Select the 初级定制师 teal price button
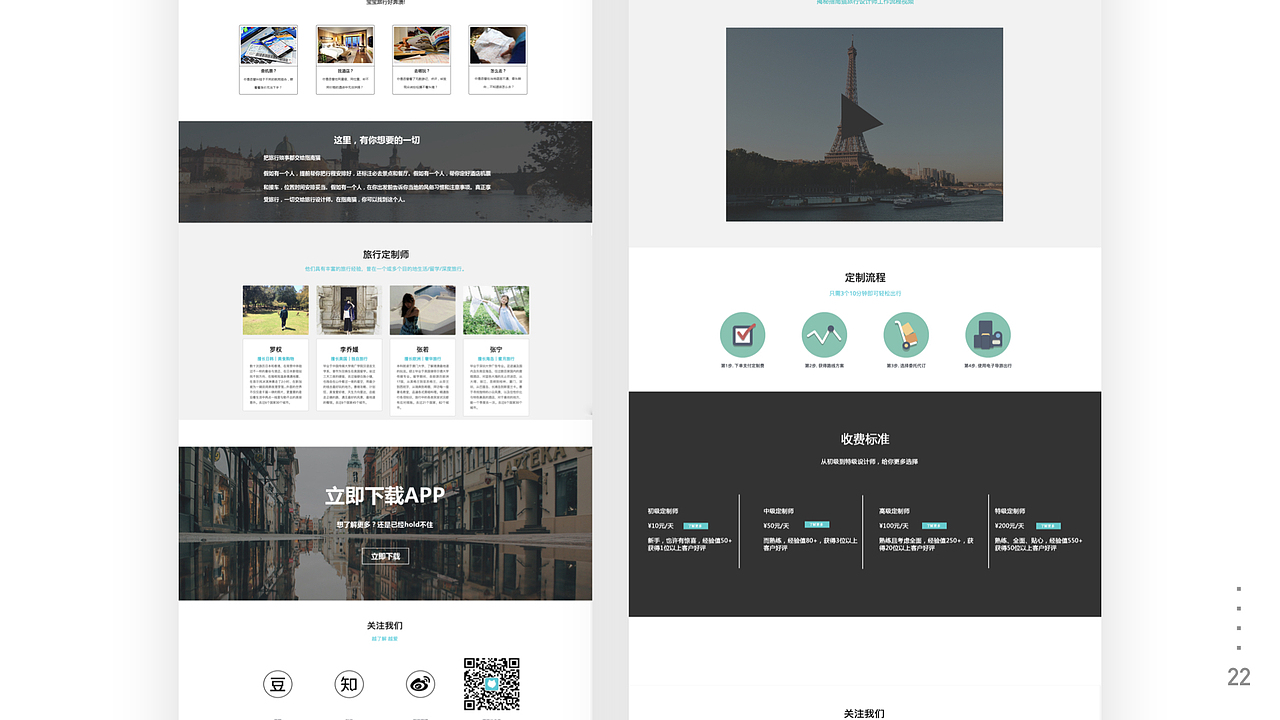1280x720 pixels. (x=696, y=525)
